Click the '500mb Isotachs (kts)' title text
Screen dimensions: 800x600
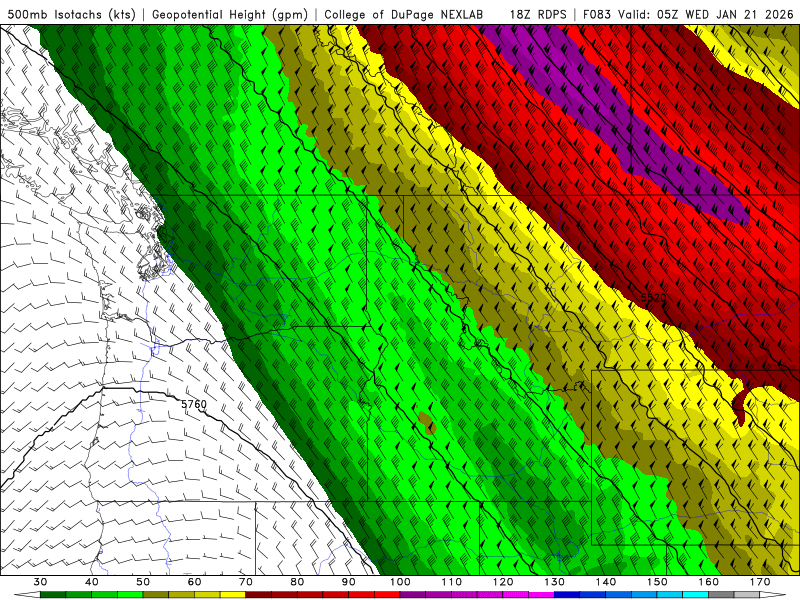click(71, 15)
